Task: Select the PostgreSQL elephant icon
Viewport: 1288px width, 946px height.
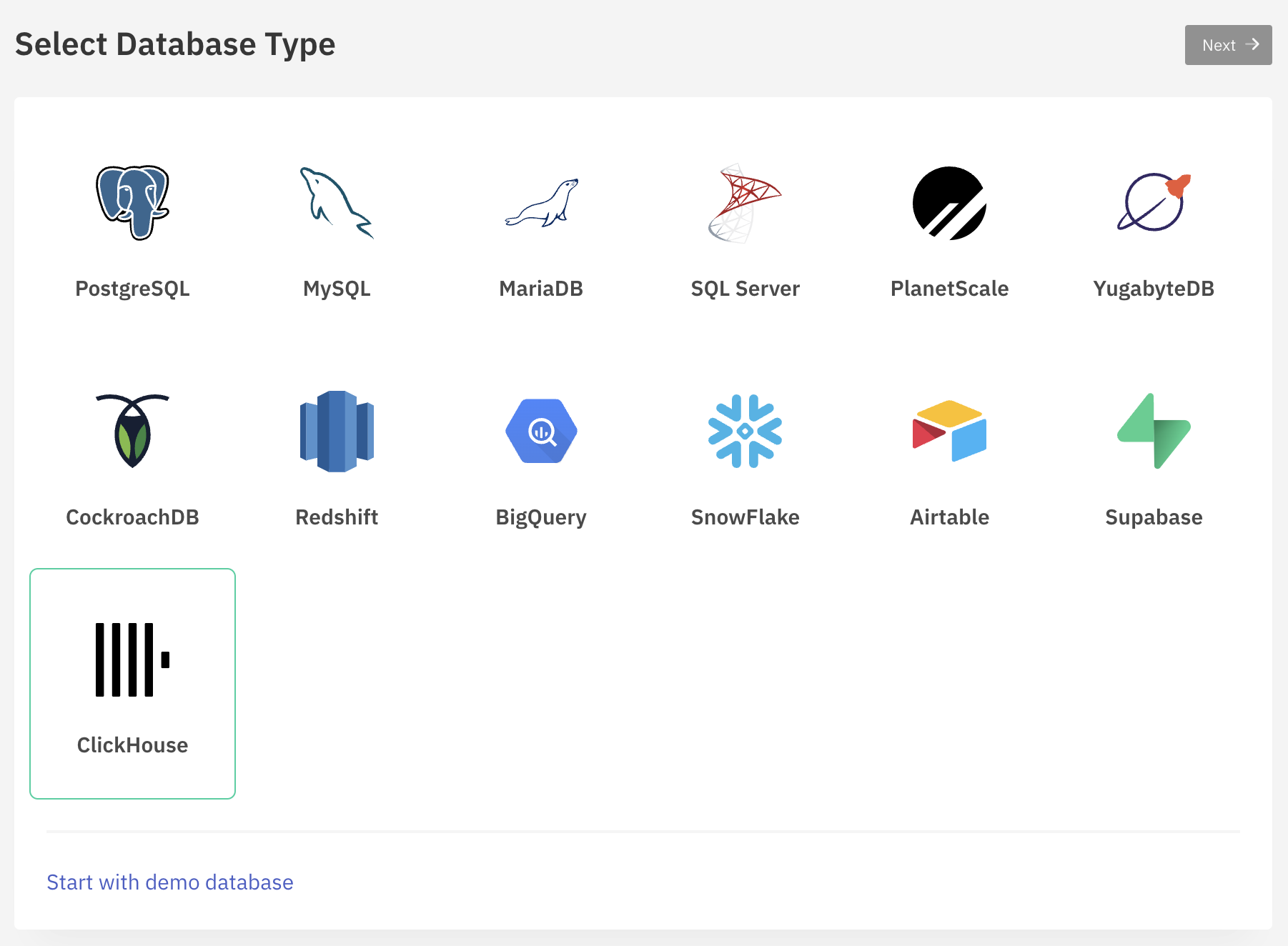Action: 133,203
